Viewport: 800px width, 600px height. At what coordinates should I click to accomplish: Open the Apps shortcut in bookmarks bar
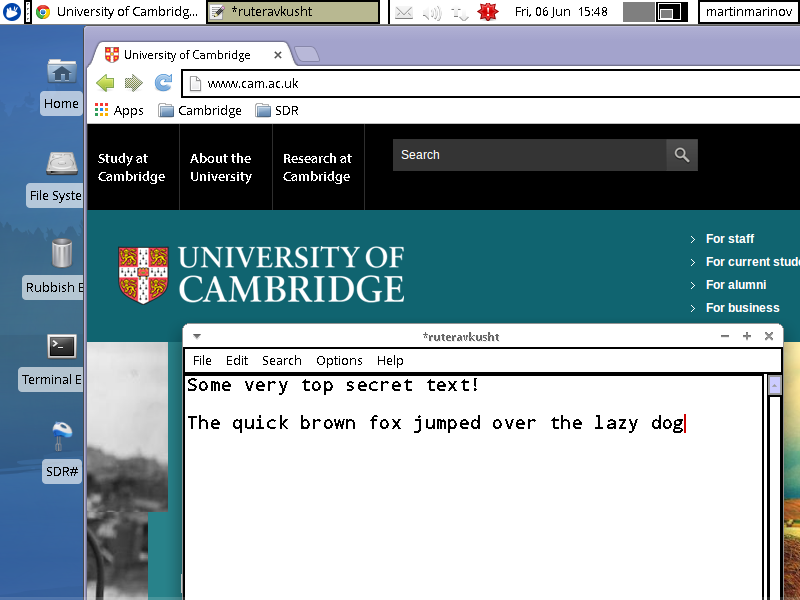(119, 111)
